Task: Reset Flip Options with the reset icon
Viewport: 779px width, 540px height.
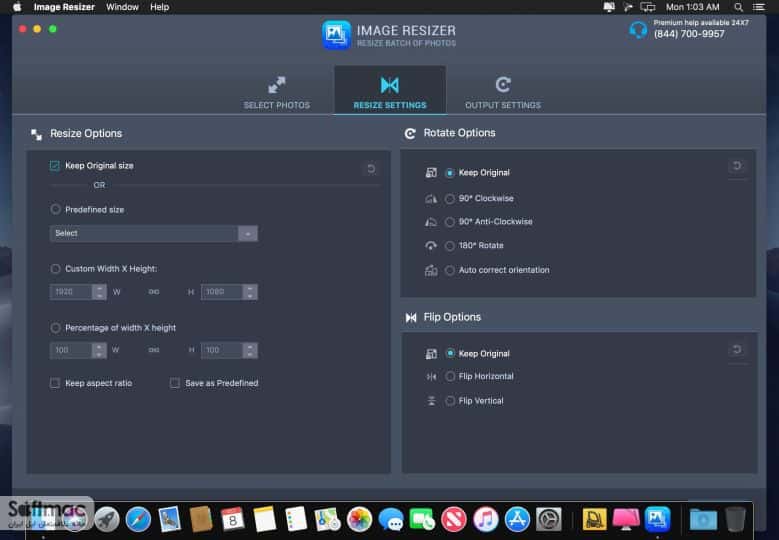Action: (737, 350)
